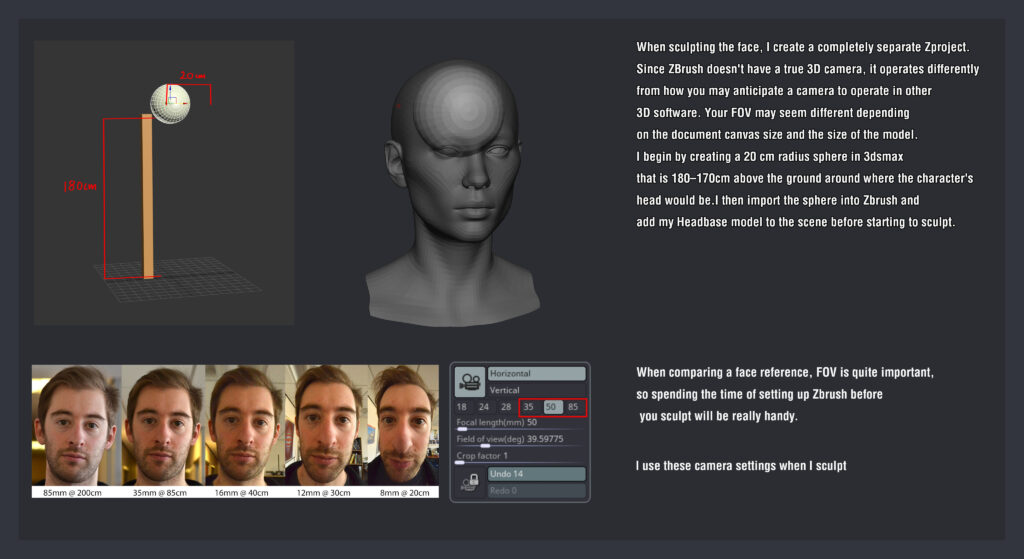Click the Field of view(deg) slider

pyautogui.click(x=520, y=440)
